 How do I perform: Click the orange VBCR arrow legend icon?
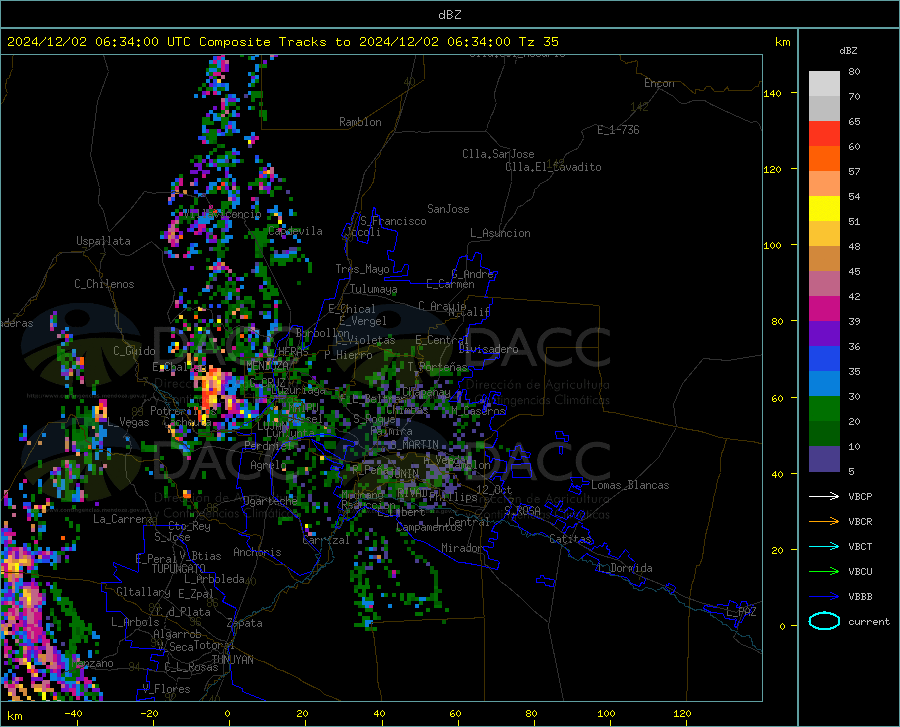point(824,522)
